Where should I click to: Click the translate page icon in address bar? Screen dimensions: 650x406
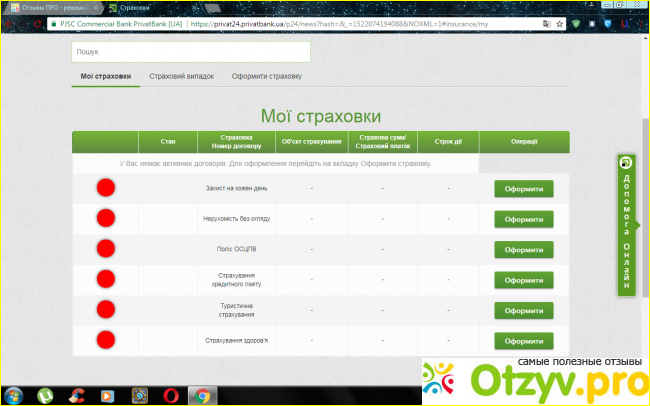pos(546,22)
